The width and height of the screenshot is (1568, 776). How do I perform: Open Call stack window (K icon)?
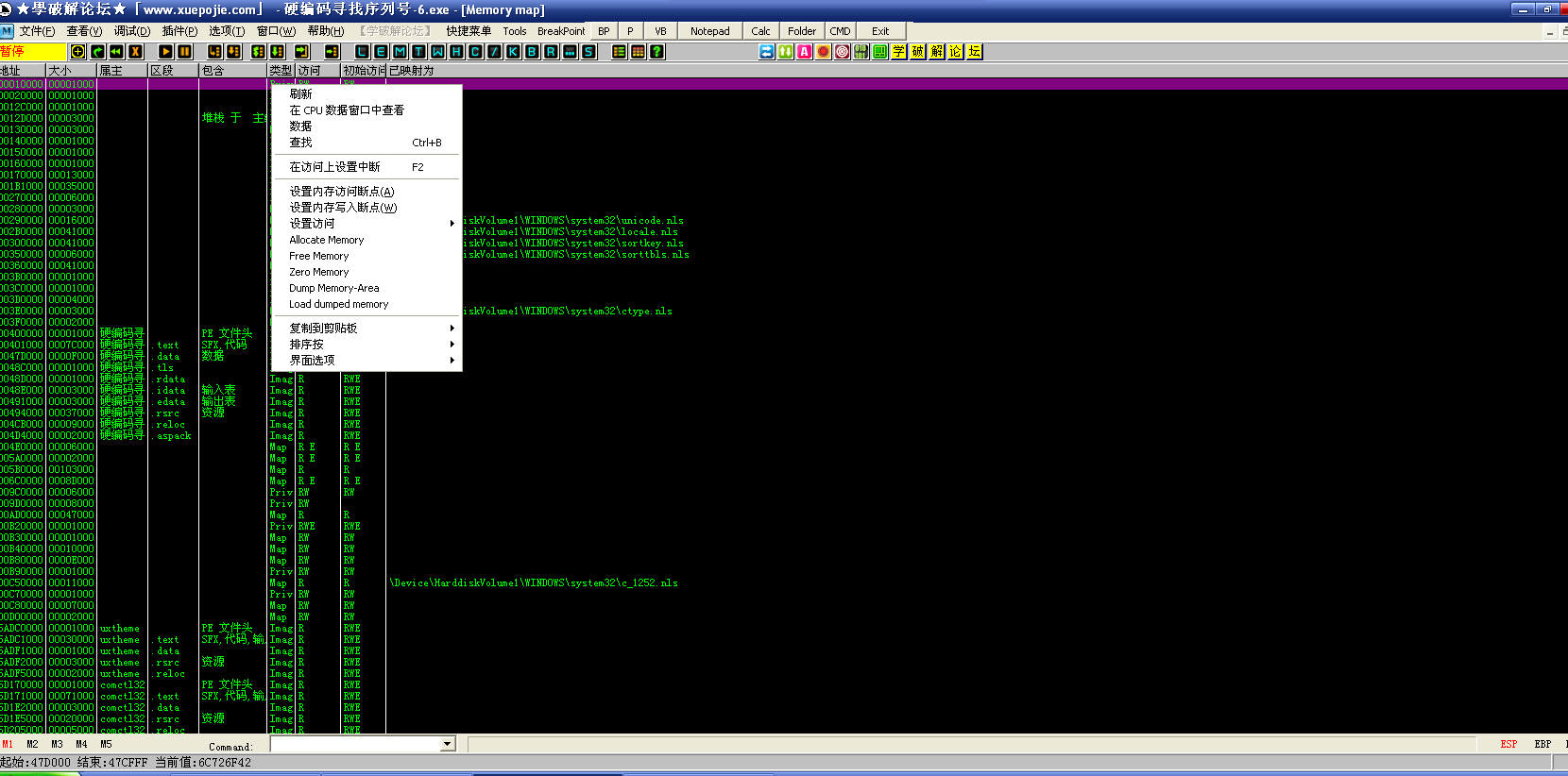pyautogui.click(x=513, y=52)
